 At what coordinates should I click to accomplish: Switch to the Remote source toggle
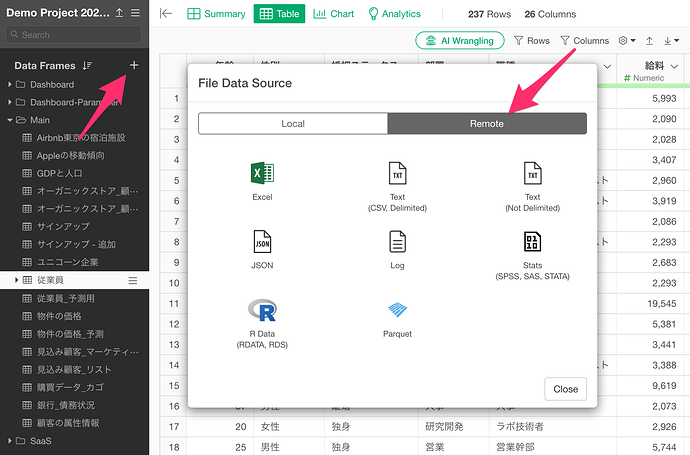pyautogui.click(x=487, y=124)
